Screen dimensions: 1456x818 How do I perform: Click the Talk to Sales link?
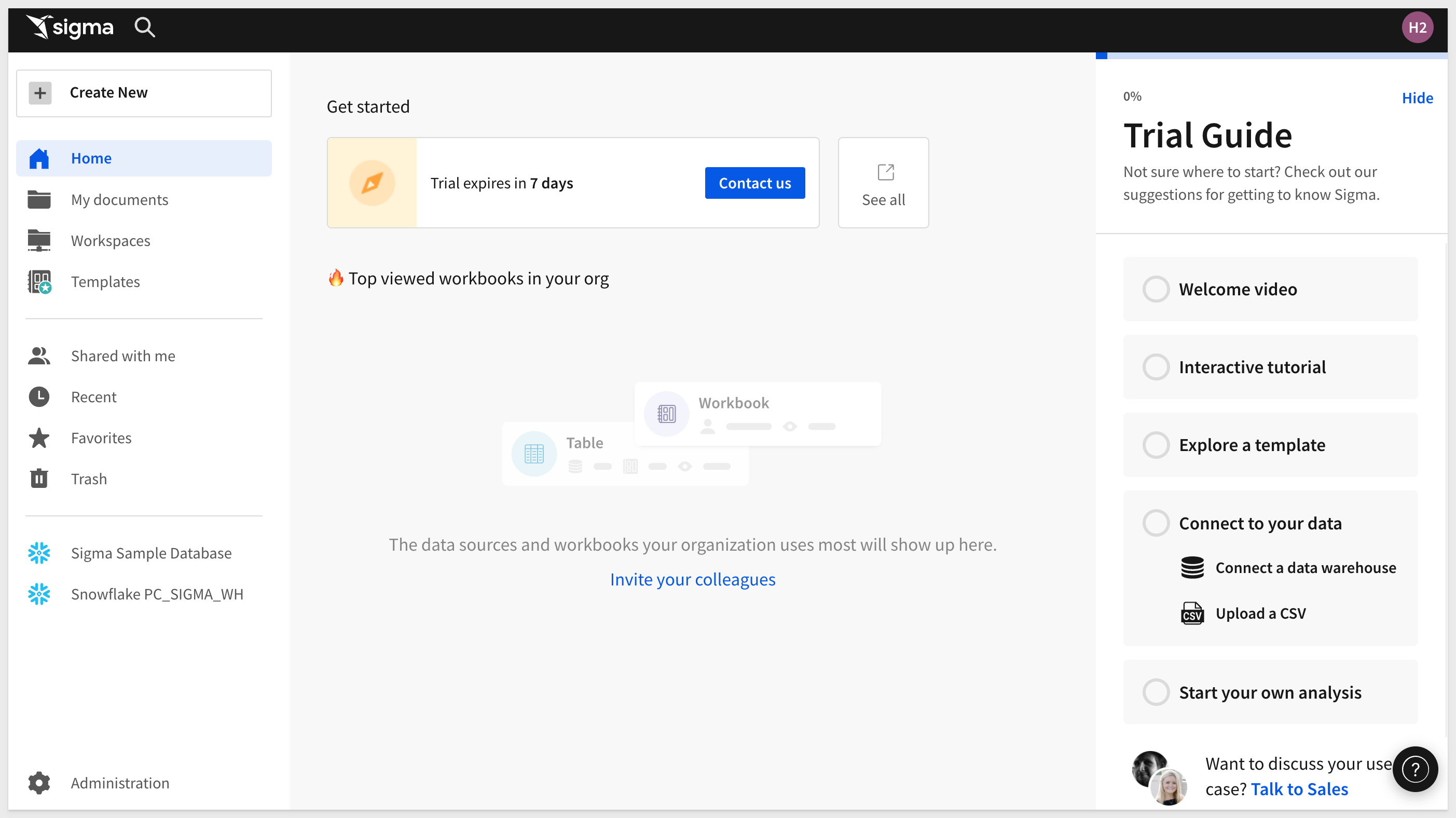(x=1299, y=789)
